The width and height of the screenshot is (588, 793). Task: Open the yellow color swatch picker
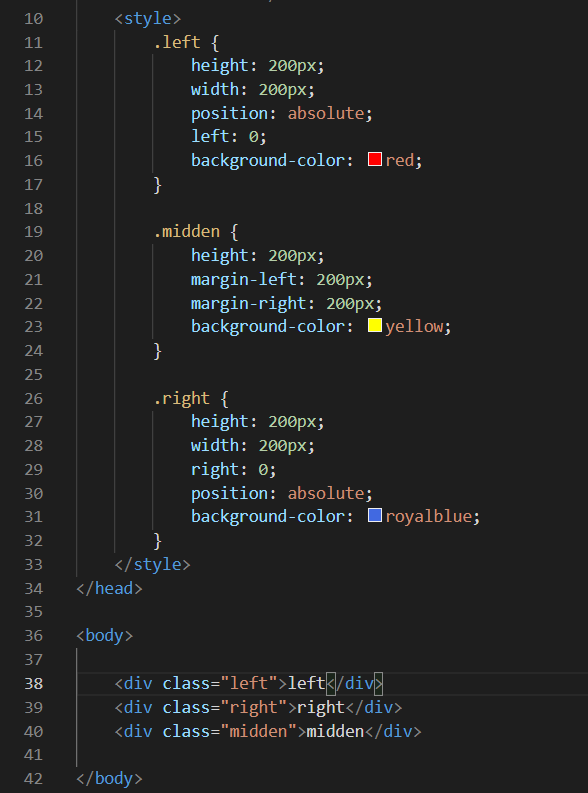pos(375,326)
